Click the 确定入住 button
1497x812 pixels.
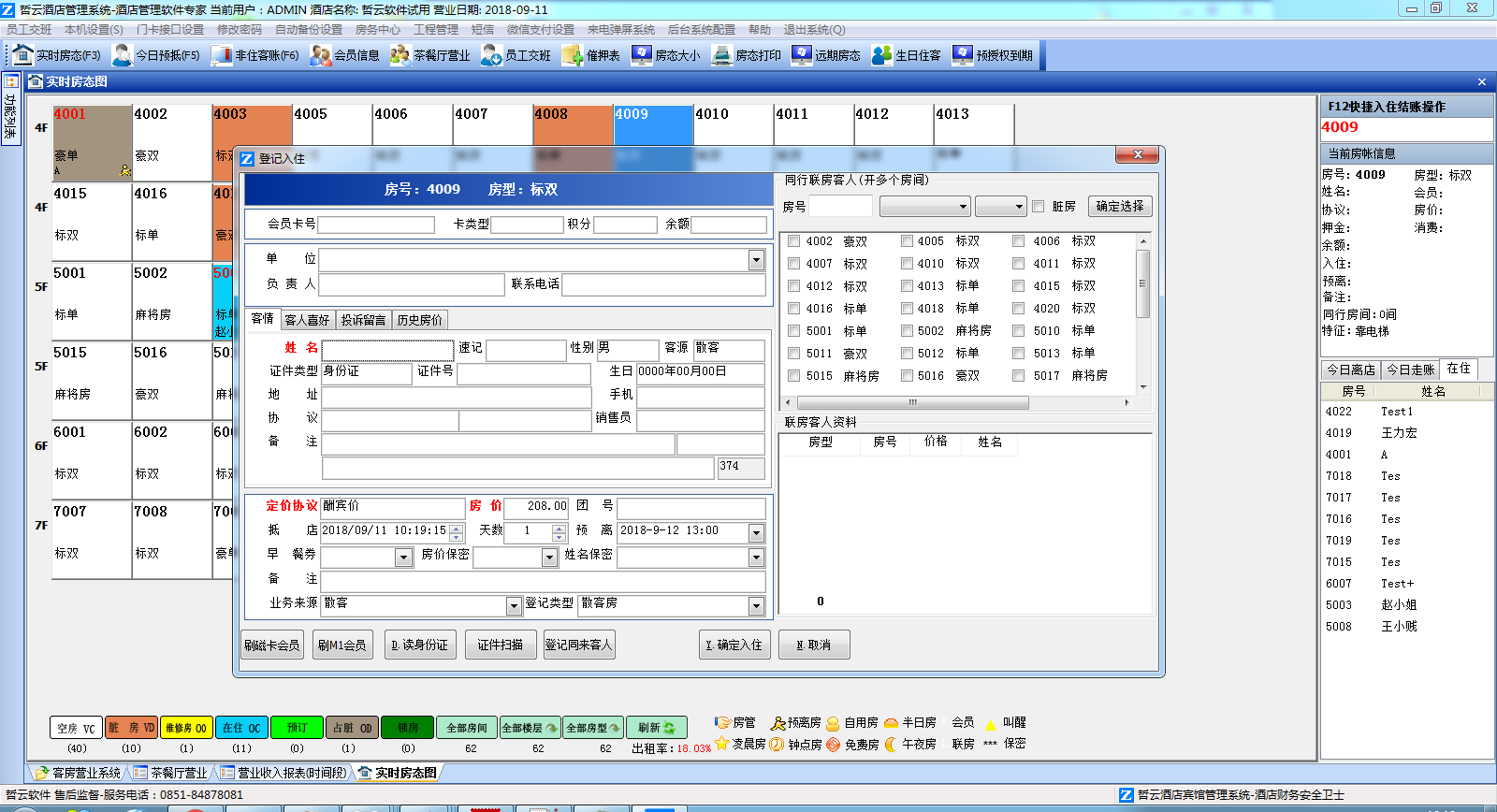[734, 645]
